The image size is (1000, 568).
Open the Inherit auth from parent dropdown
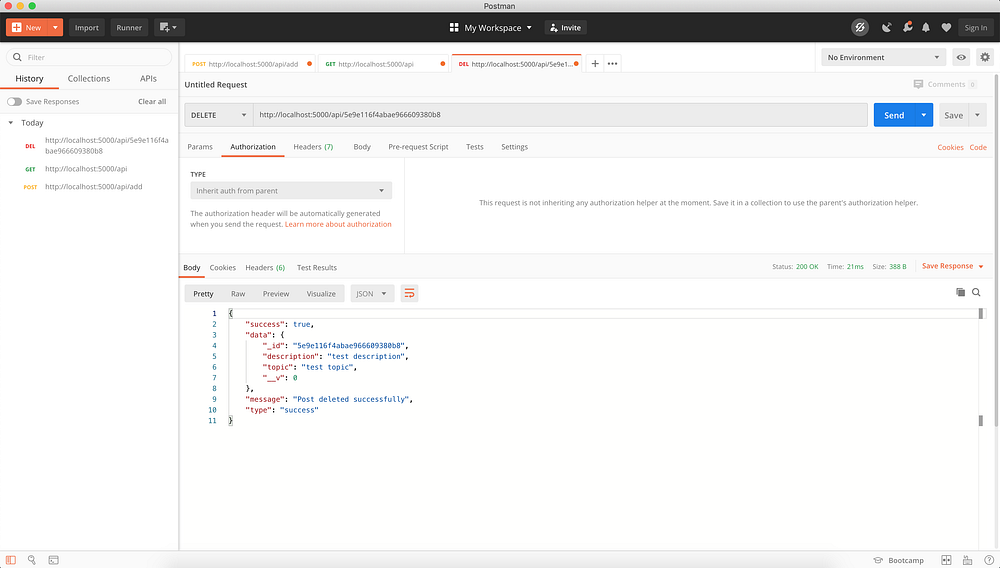coord(291,191)
